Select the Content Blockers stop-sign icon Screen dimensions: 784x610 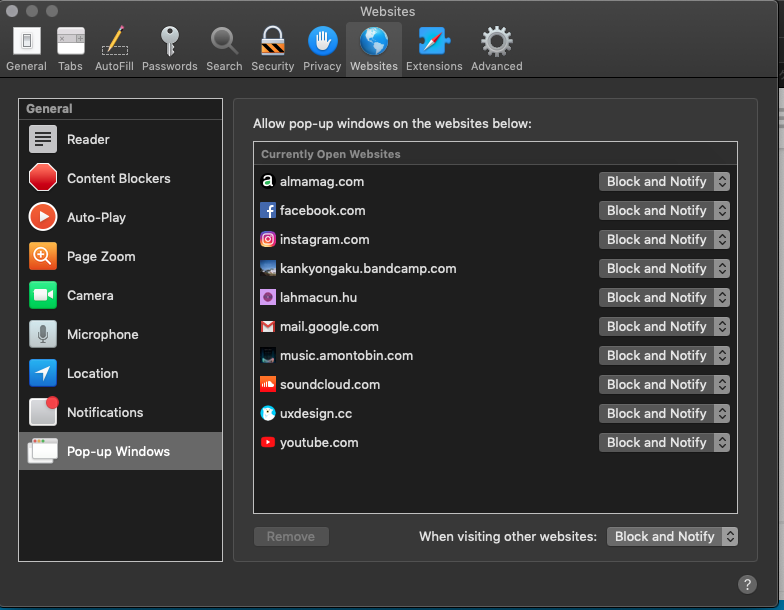43,178
